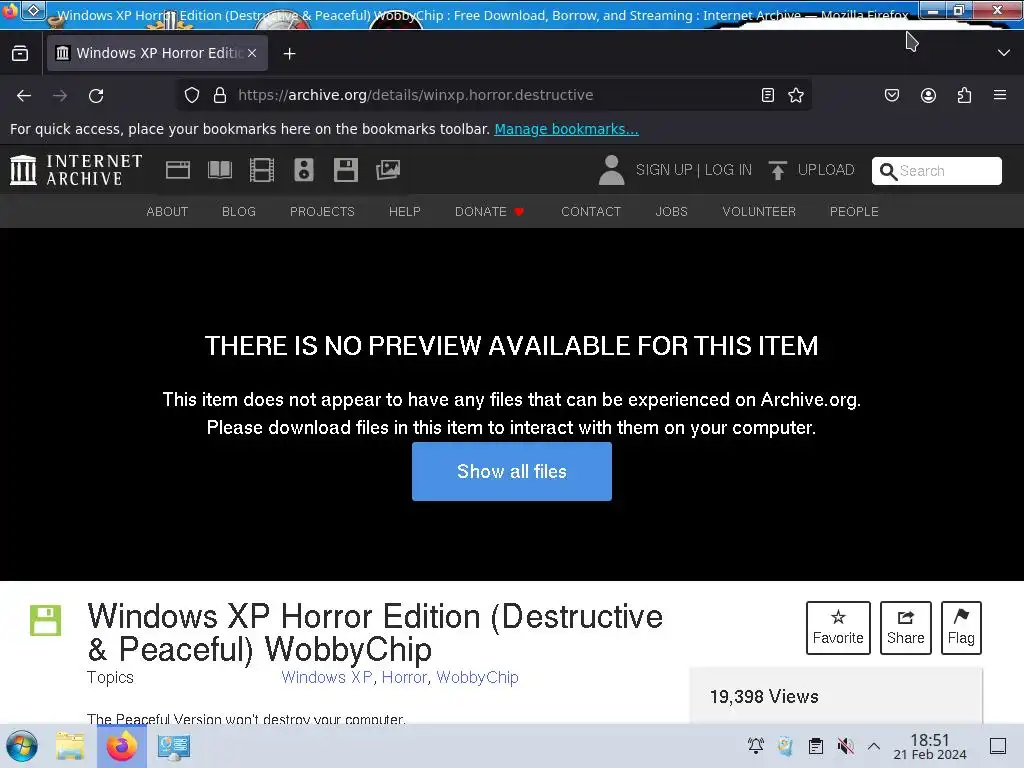Open the PEOPLE menu item

point(854,212)
